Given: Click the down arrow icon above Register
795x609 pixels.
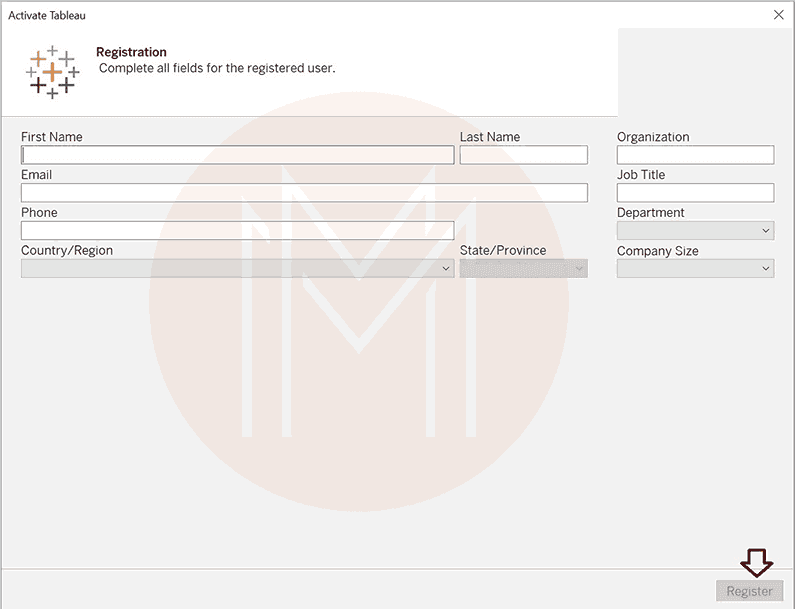Looking at the screenshot, I should 756,562.
